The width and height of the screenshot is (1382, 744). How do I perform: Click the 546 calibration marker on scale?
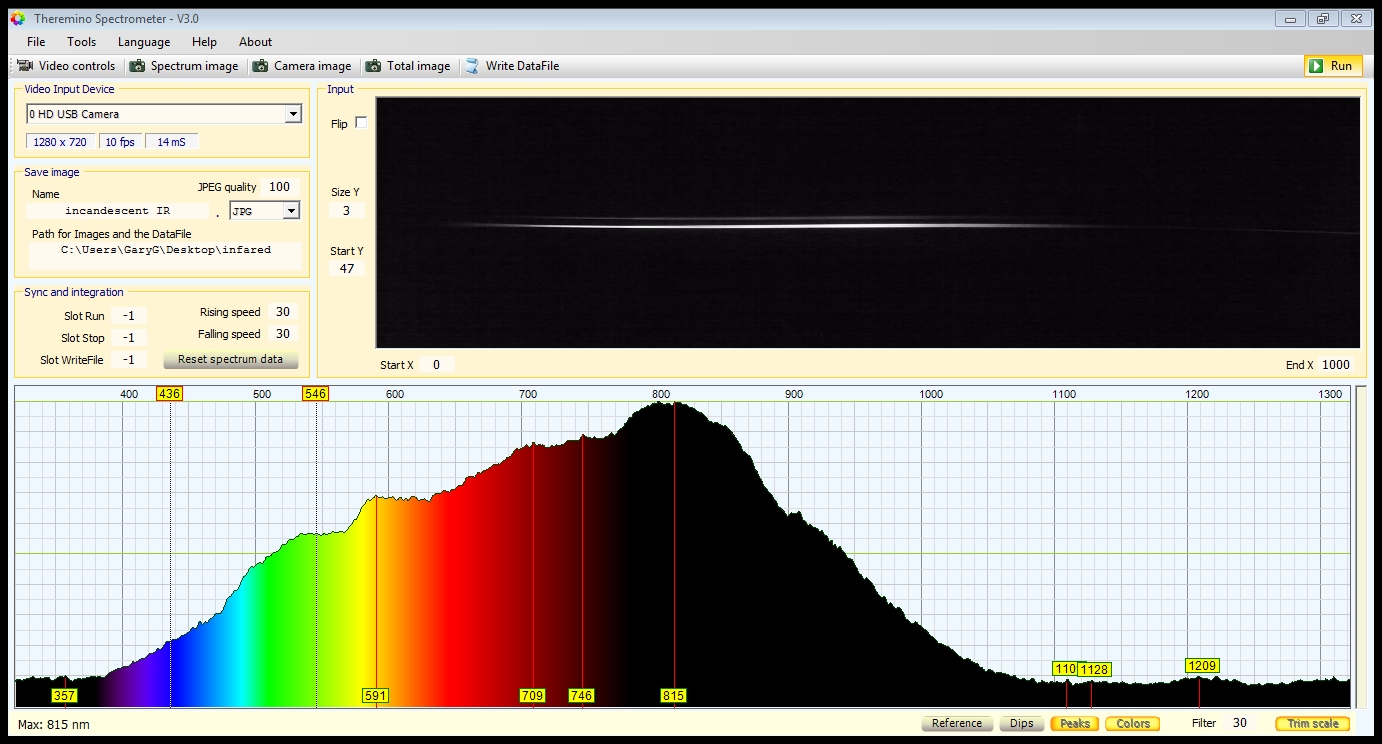(315, 394)
